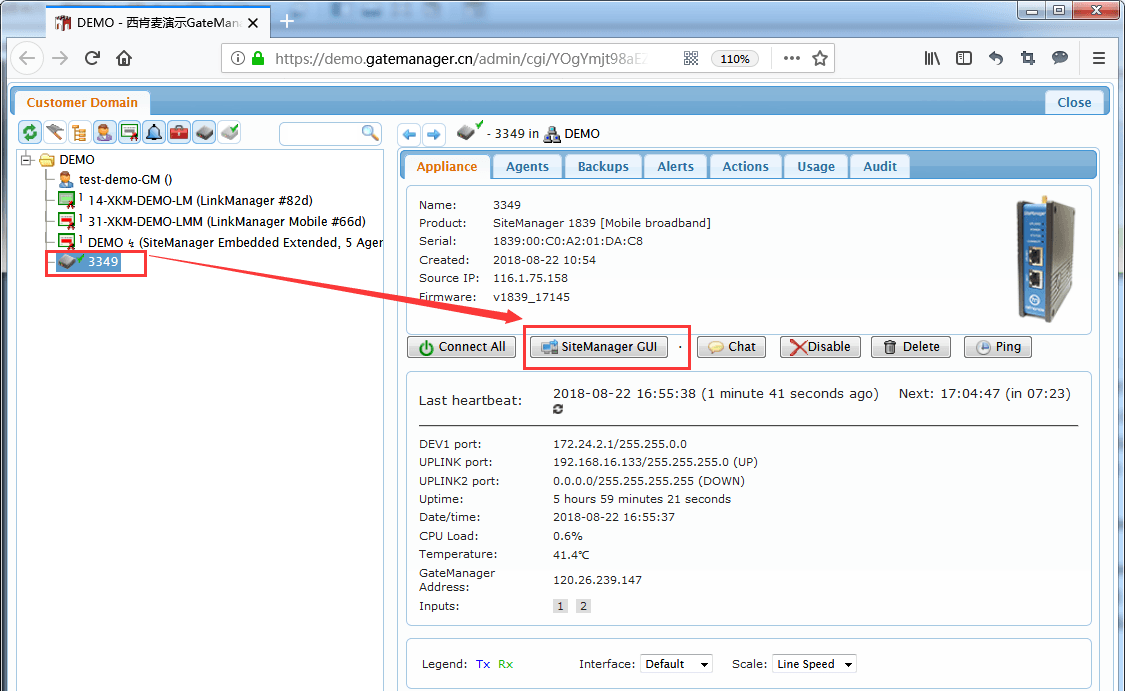Open the Interface Default dropdown
The height and width of the screenshot is (691, 1125).
click(x=677, y=664)
